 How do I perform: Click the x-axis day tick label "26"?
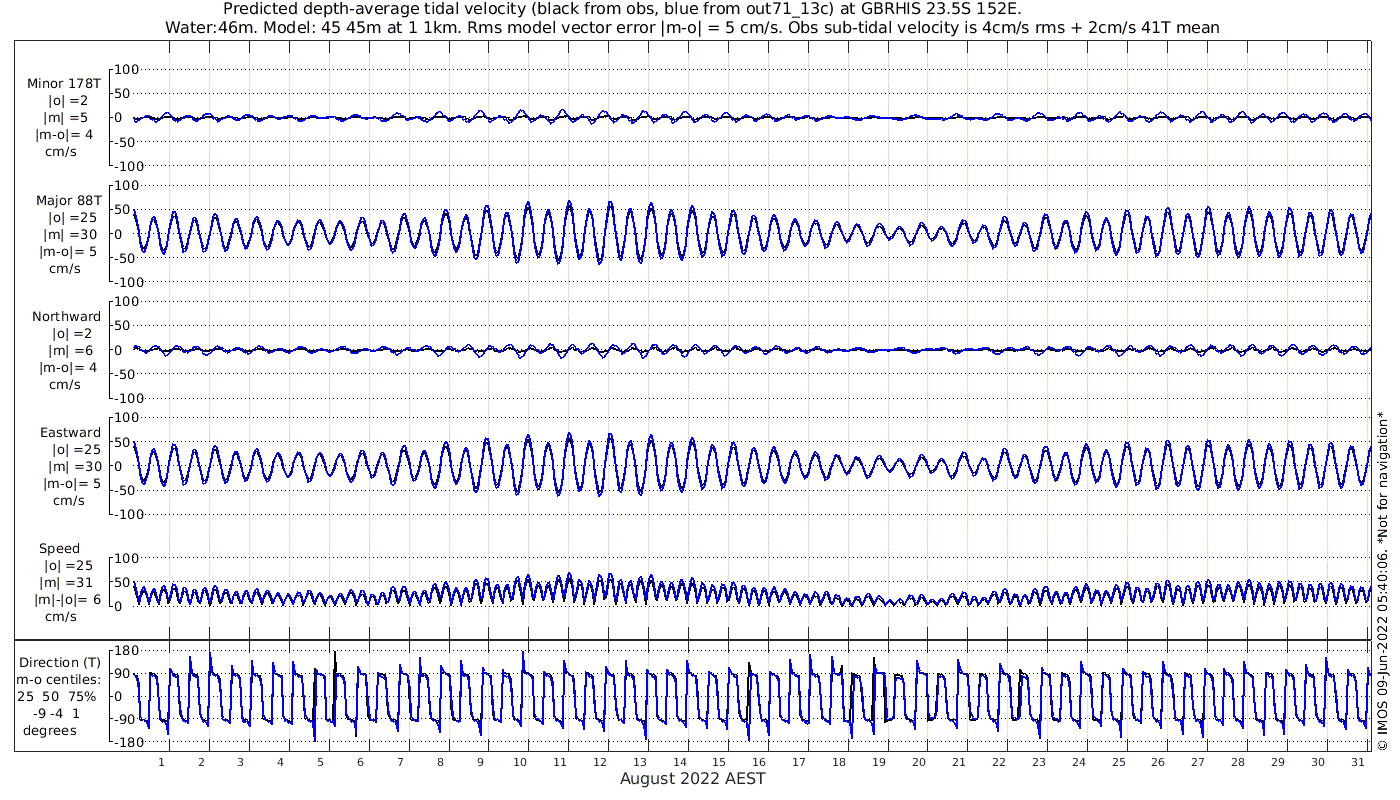click(1158, 762)
